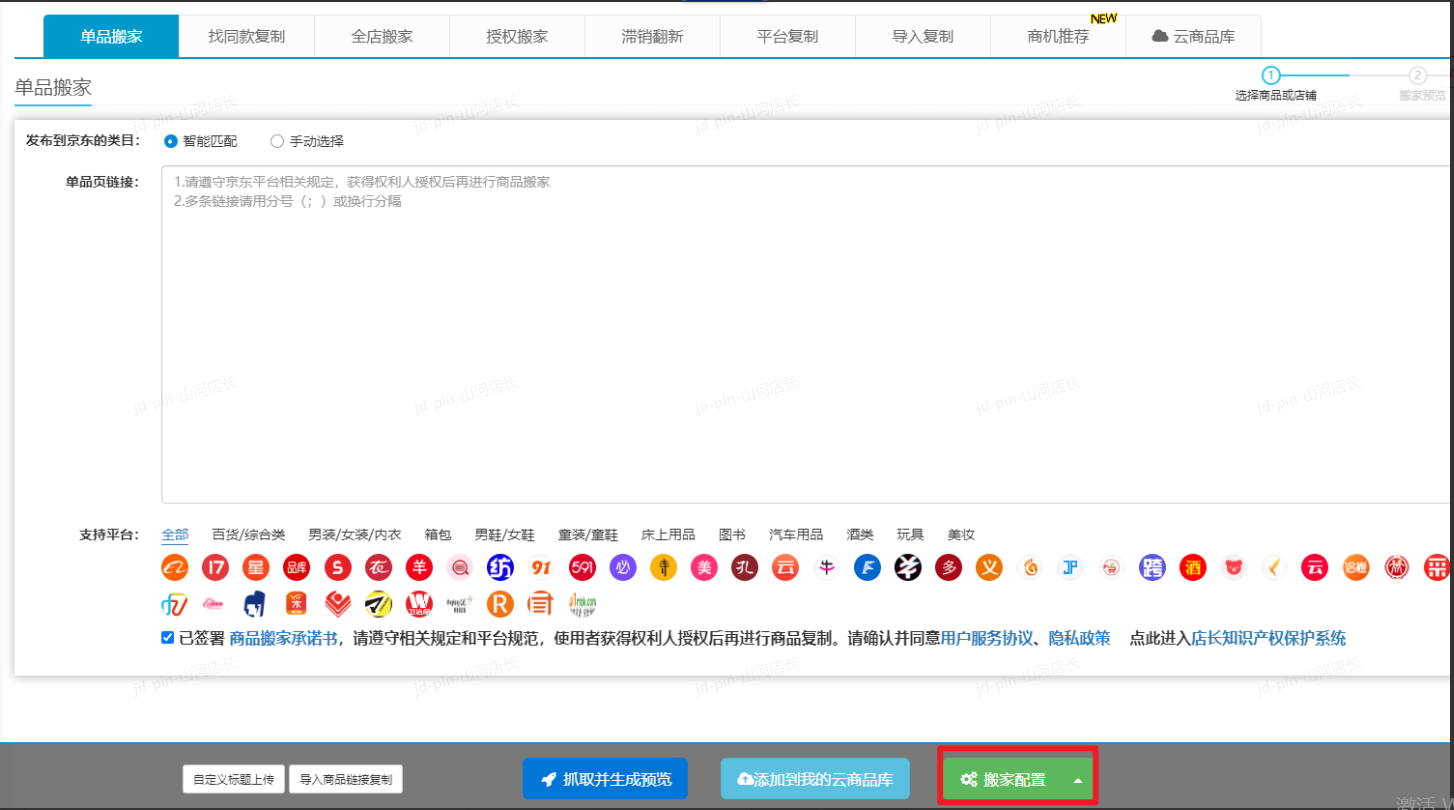Uncheck the 已签署 commitment checkbox

pos(167,638)
